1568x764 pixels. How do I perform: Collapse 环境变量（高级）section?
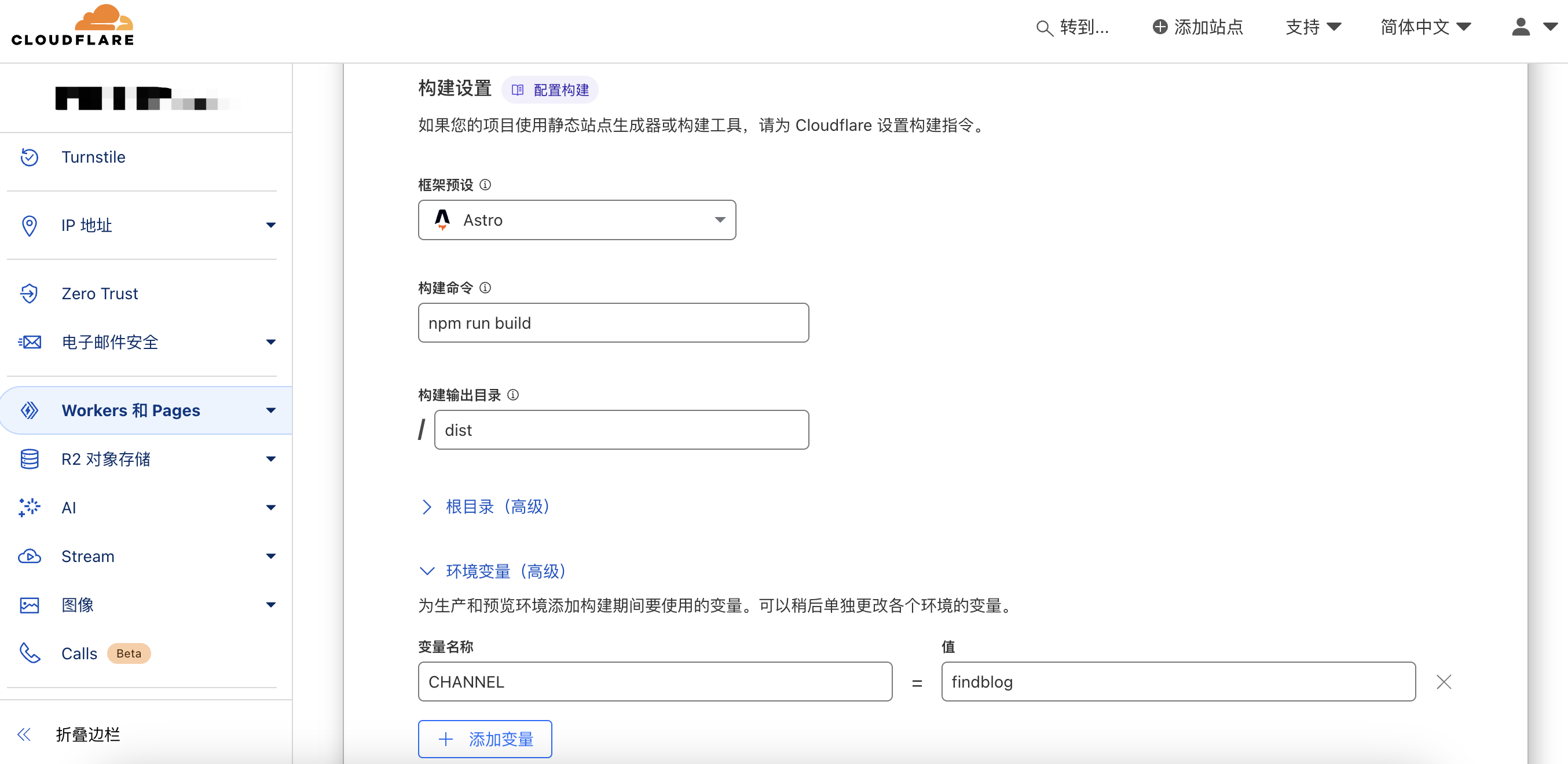494,571
